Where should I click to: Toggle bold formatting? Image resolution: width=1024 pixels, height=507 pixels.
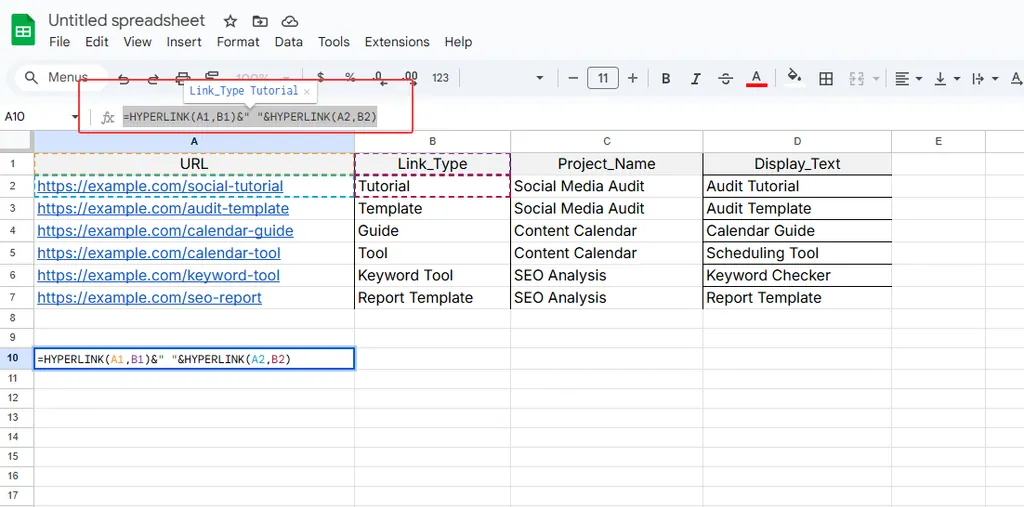coord(666,78)
